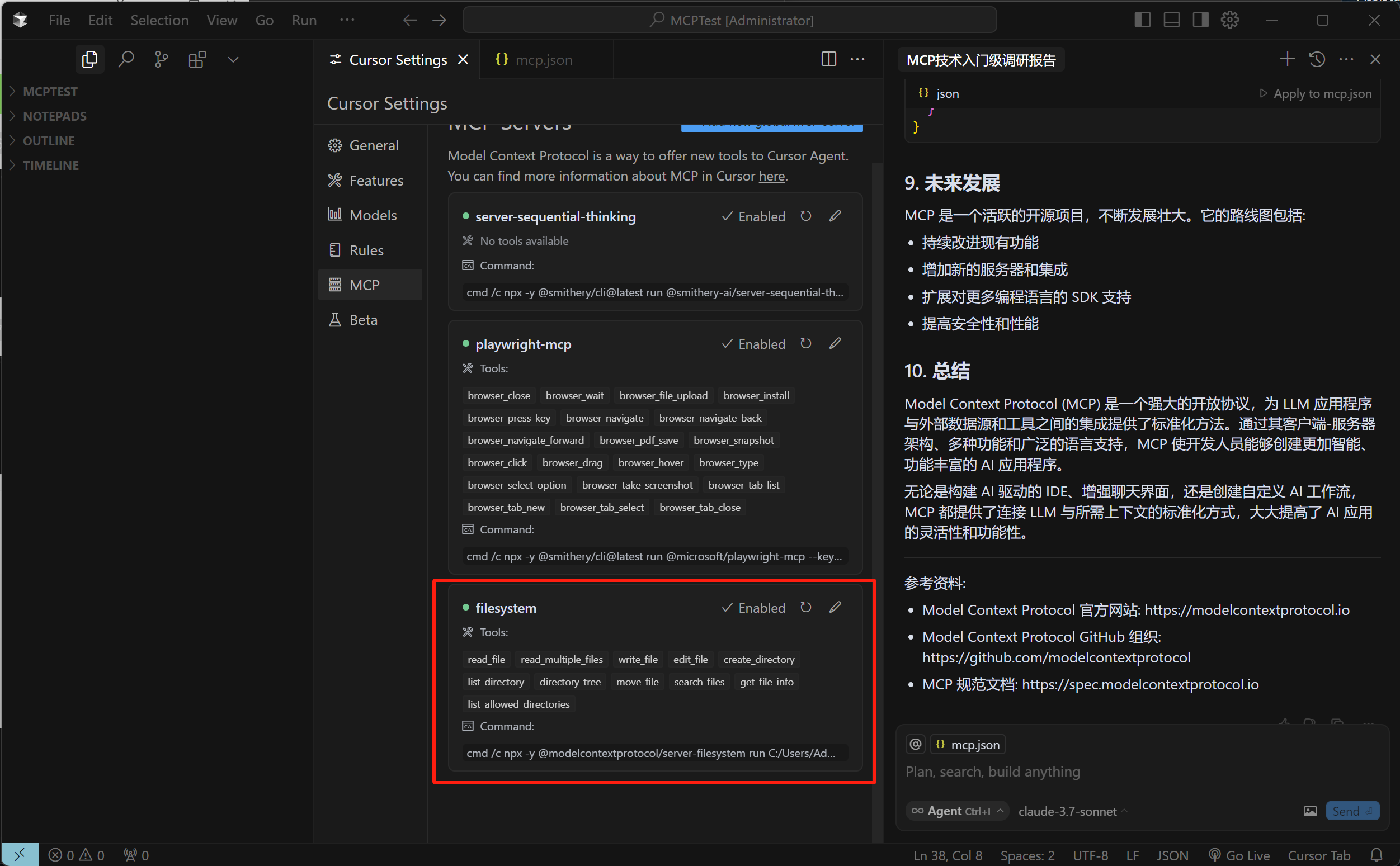Open General settings category
Viewport: 1400px width, 866px height.
point(371,145)
